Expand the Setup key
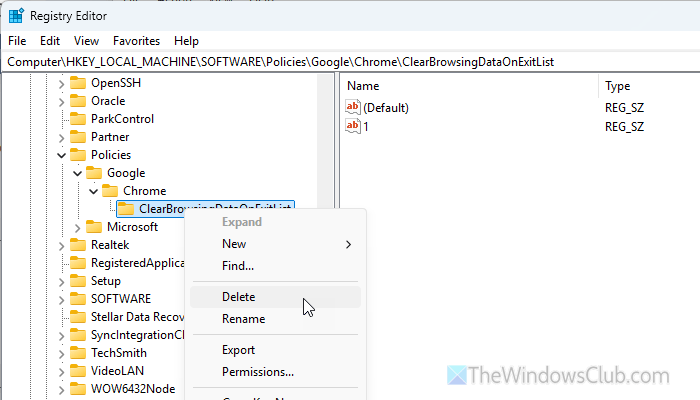This screenshot has width=700, height=400. click(x=62, y=282)
